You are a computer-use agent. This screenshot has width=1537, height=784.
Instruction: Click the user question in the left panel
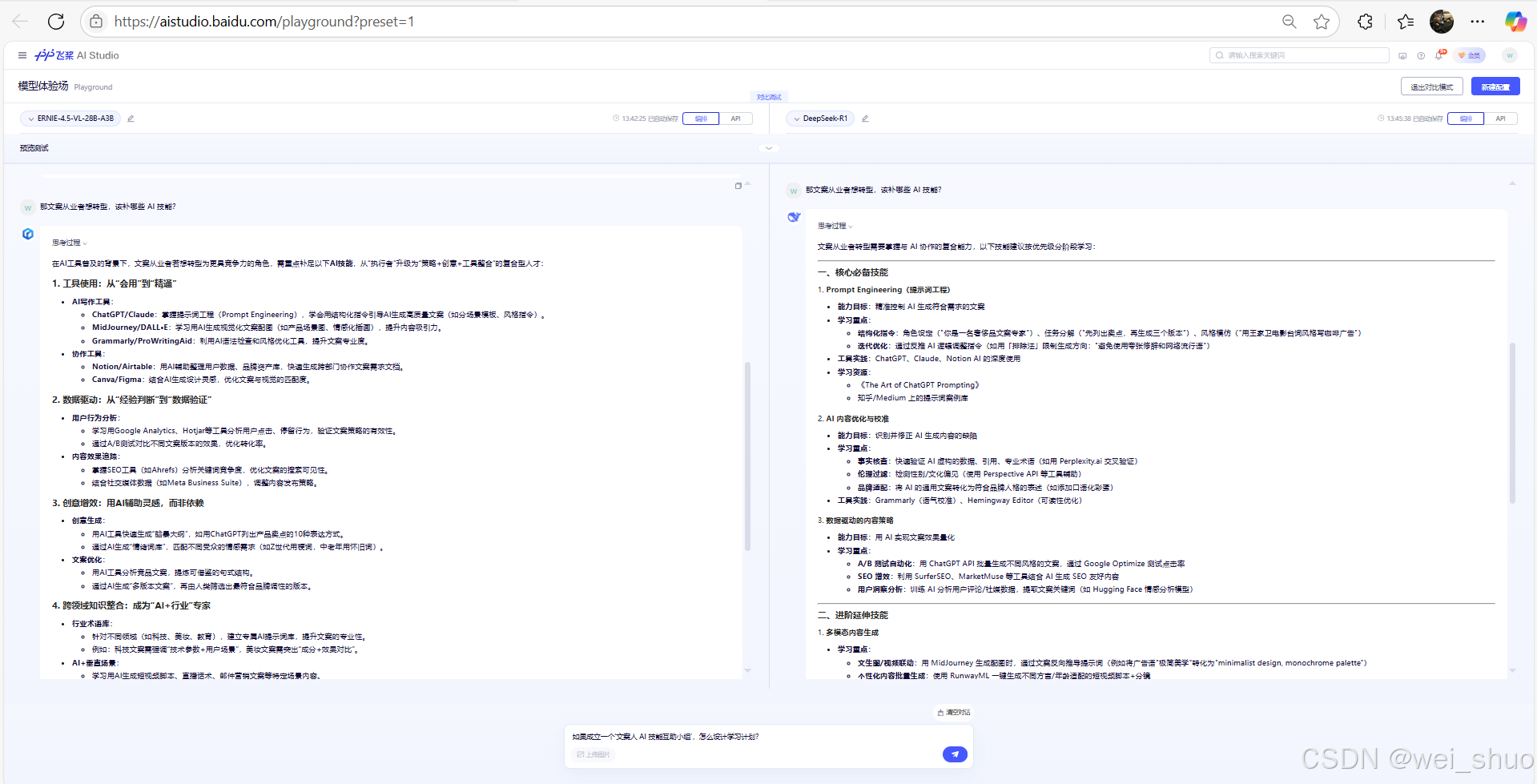point(108,207)
